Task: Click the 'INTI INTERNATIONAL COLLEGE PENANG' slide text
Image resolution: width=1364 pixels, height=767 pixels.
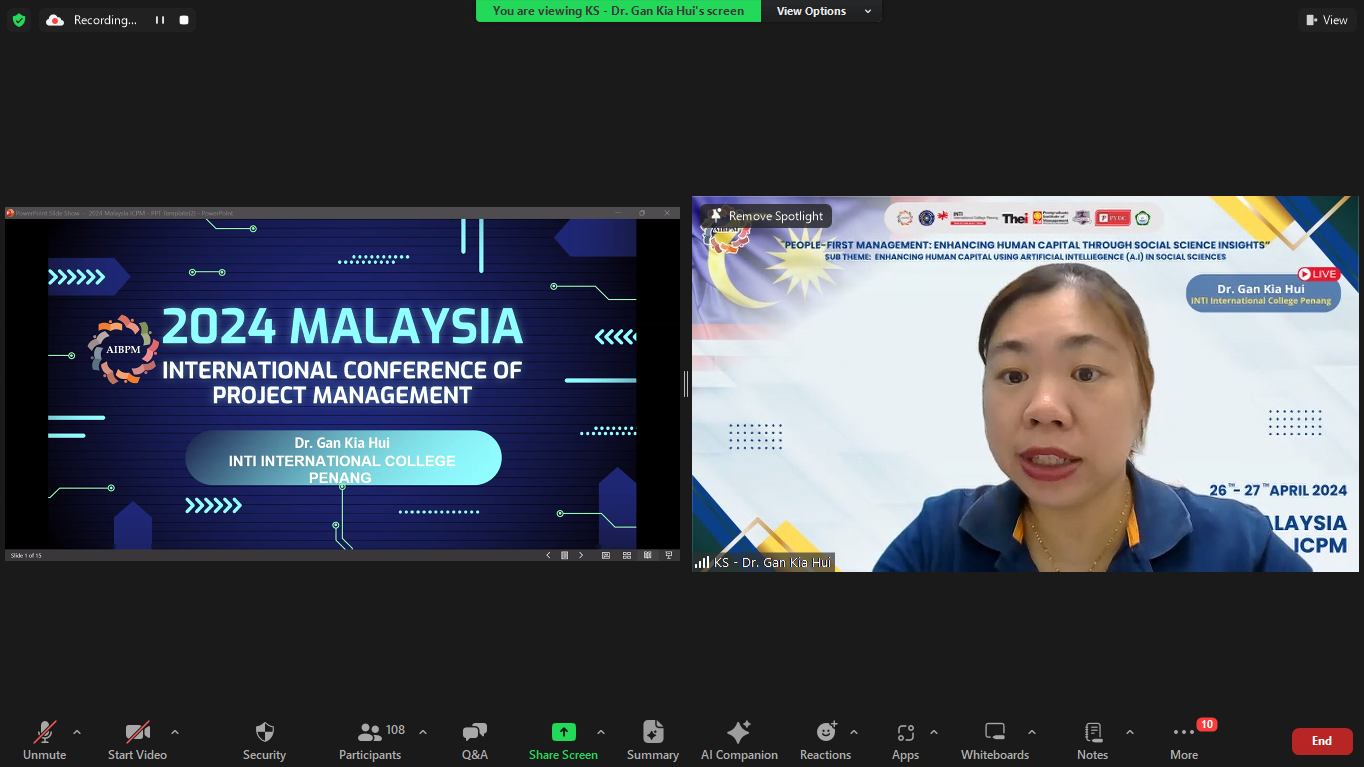Action: click(342, 469)
